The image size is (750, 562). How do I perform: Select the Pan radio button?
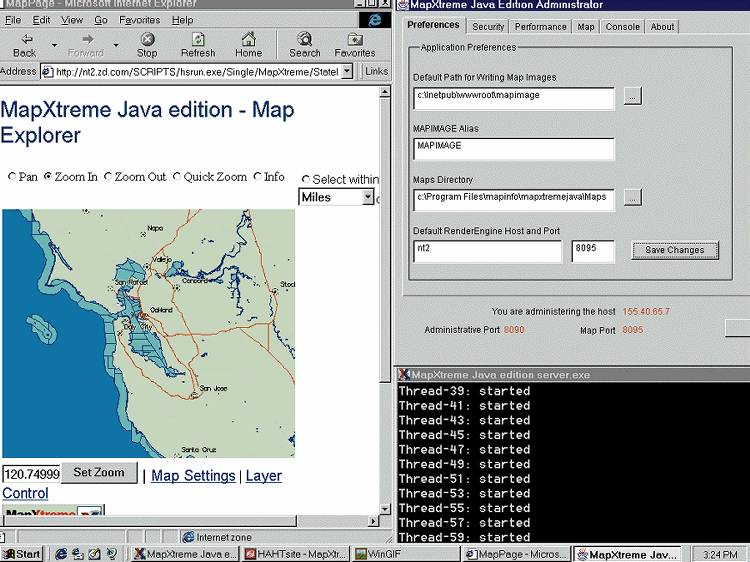coord(12,176)
